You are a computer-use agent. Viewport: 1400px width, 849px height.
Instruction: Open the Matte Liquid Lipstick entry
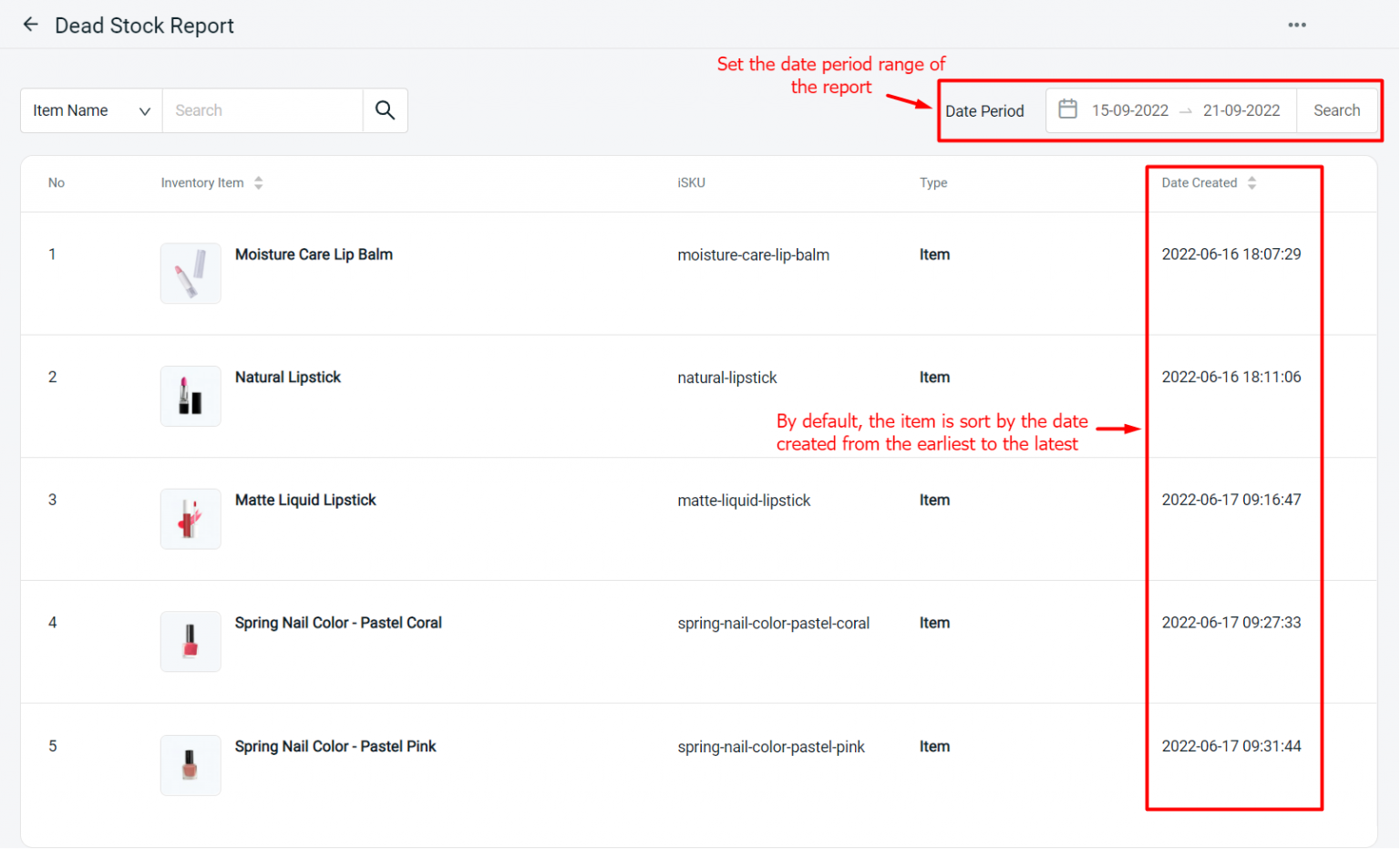(305, 500)
